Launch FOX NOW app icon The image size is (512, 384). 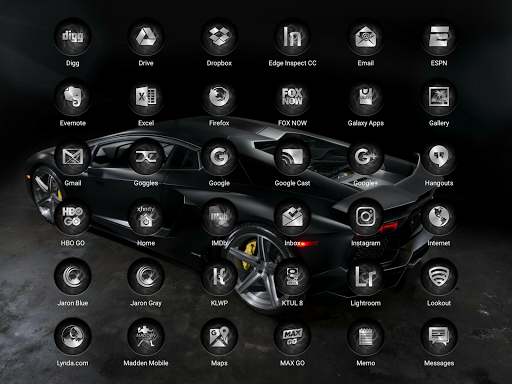click(292, 97)
